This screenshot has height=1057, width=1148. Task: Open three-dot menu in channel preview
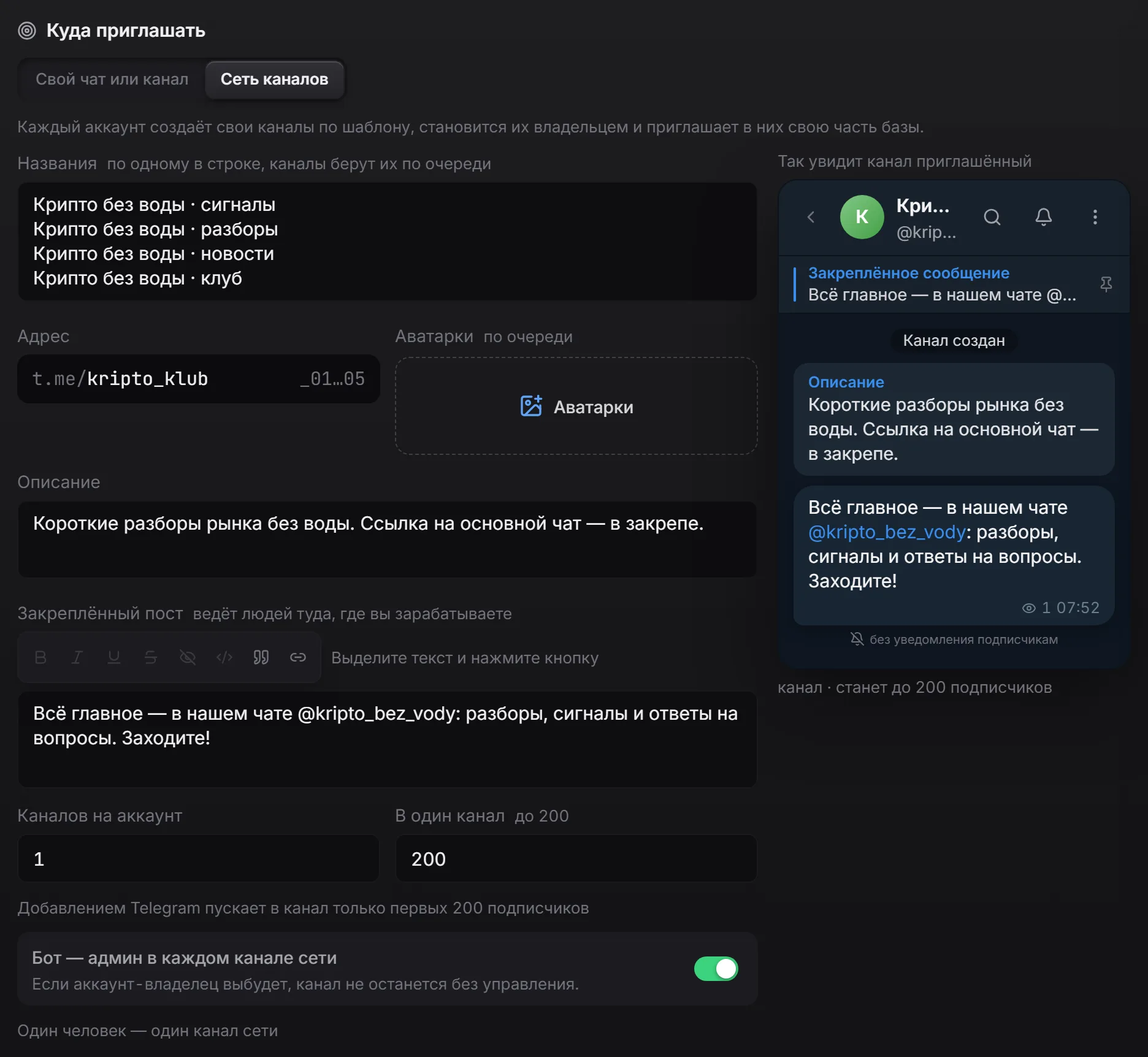(x=1095, y=217)
